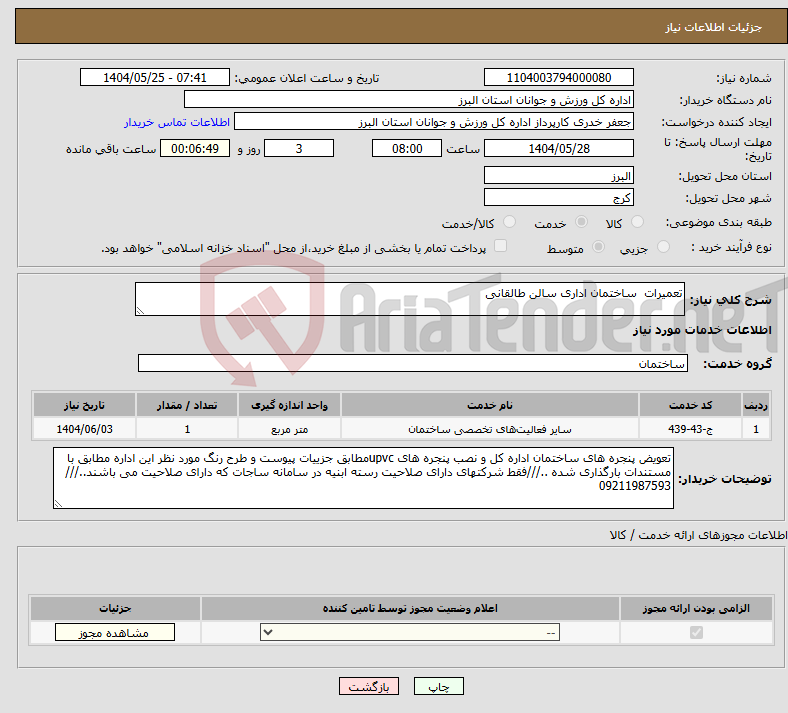The height and width of the screenshot is (713, 788).
Task: Click the توضیحات خریدار text area
Action: [x=363, y=478]
